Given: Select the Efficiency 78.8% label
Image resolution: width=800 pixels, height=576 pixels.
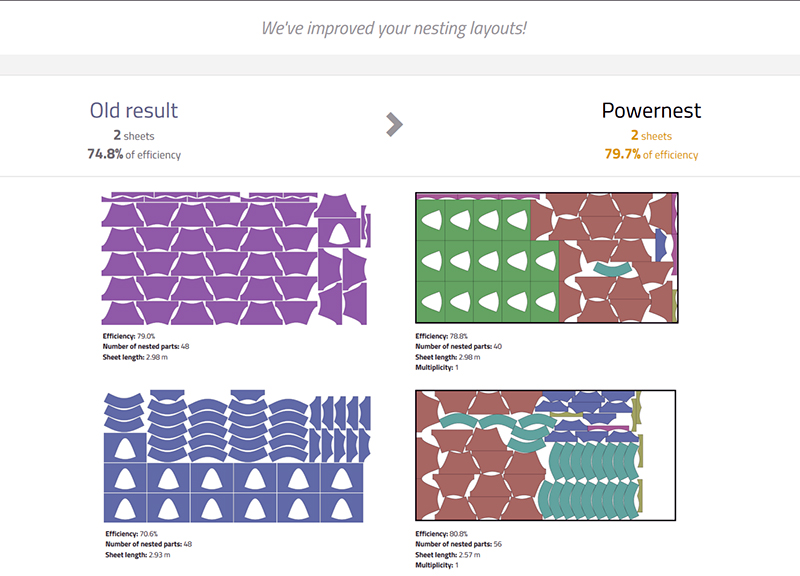Looking at the screenshot, I should 440,337.
